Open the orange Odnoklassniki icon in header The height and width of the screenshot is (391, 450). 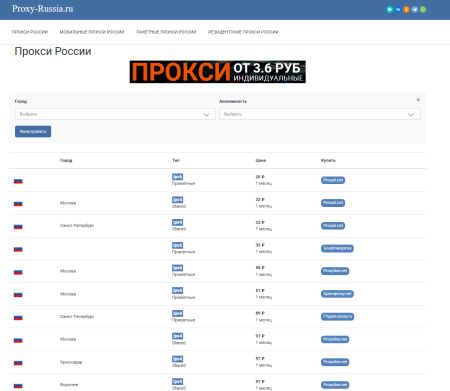point(406,9)
